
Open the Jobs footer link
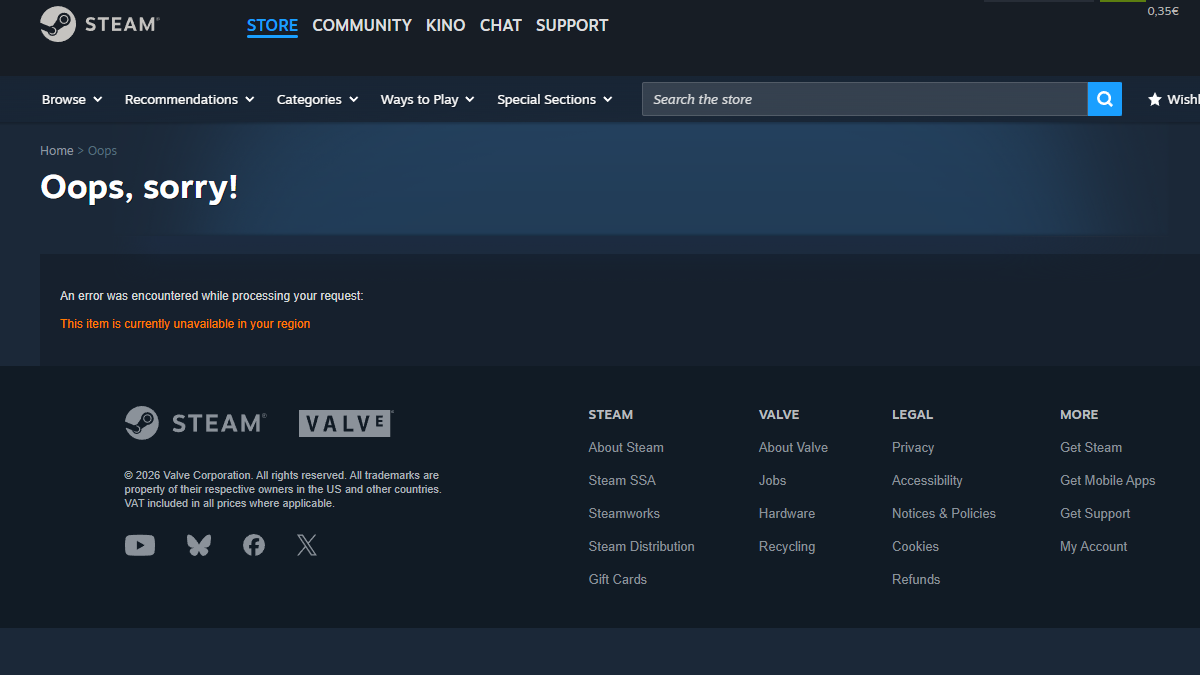pos(772,480)
